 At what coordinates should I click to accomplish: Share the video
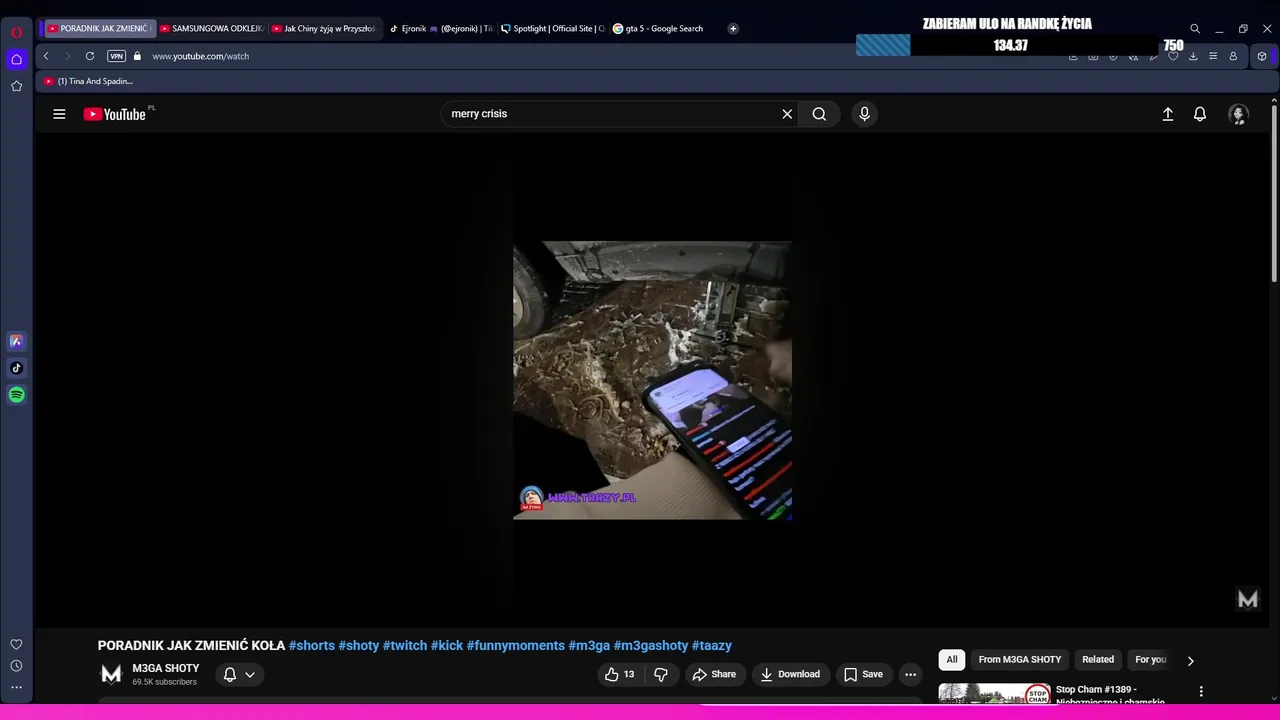(x=714, y=674)
